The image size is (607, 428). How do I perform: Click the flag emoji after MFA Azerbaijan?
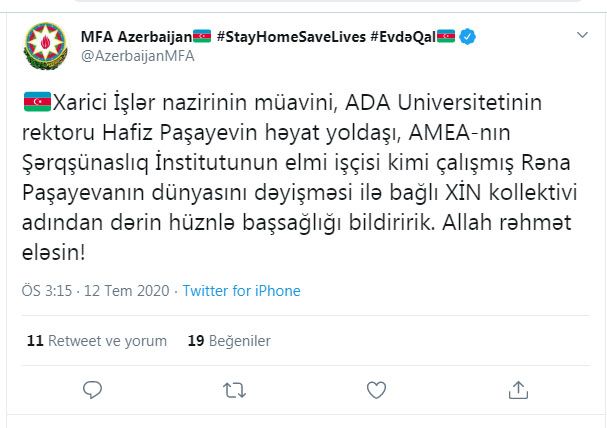tap(202, 36)
